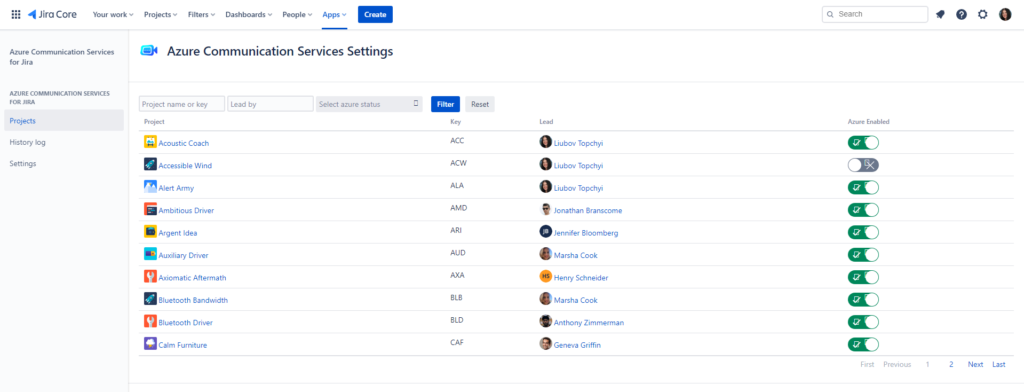Select Projects in the sidebar
The height and width of the screenshot is (392, 1024).
click(x=63, y=121)
